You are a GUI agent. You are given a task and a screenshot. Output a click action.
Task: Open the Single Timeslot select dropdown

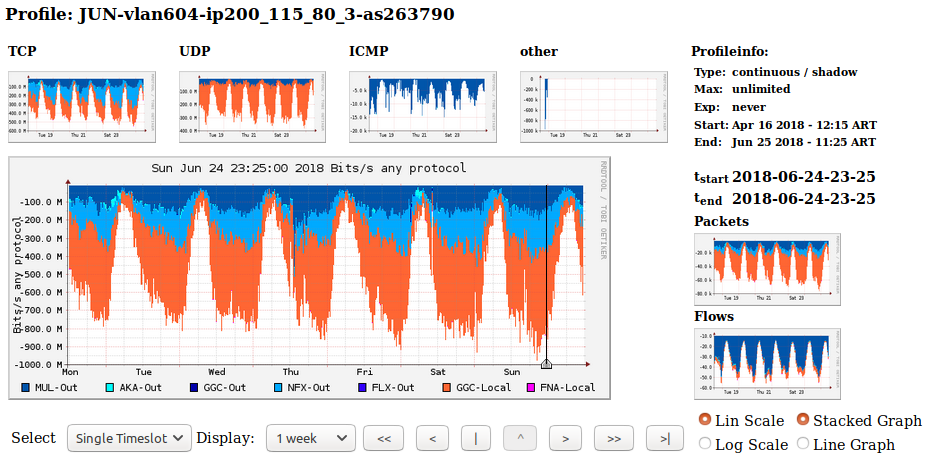(x=129, y=438)
